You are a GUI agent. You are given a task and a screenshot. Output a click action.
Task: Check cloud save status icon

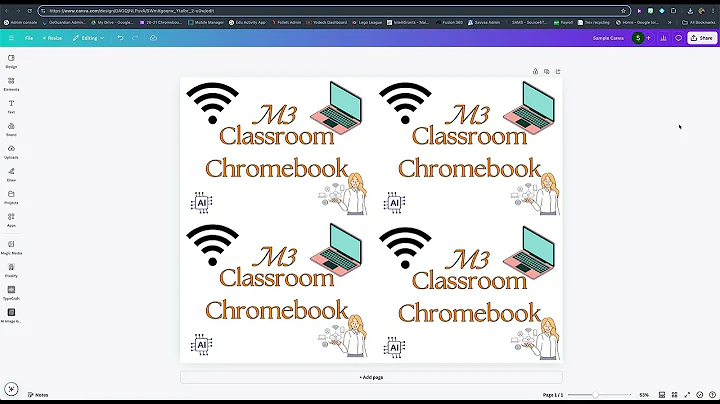pos(153,38)
